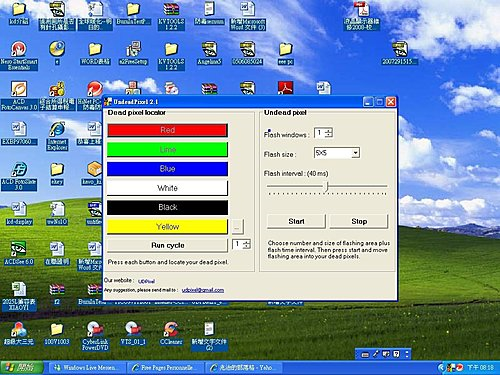500x375 pixels.
Task: Click the Stop button
Action: click(x=359, y=221)
